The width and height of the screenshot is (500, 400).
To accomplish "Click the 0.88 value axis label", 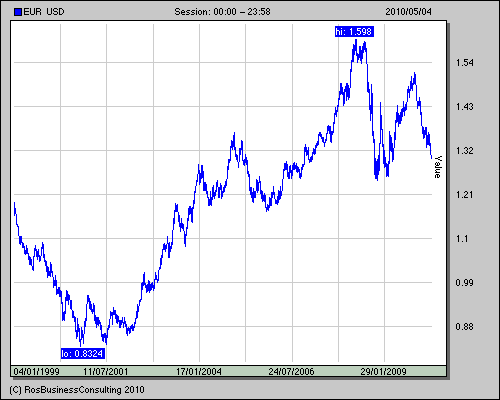I will (x=465, y=327).
